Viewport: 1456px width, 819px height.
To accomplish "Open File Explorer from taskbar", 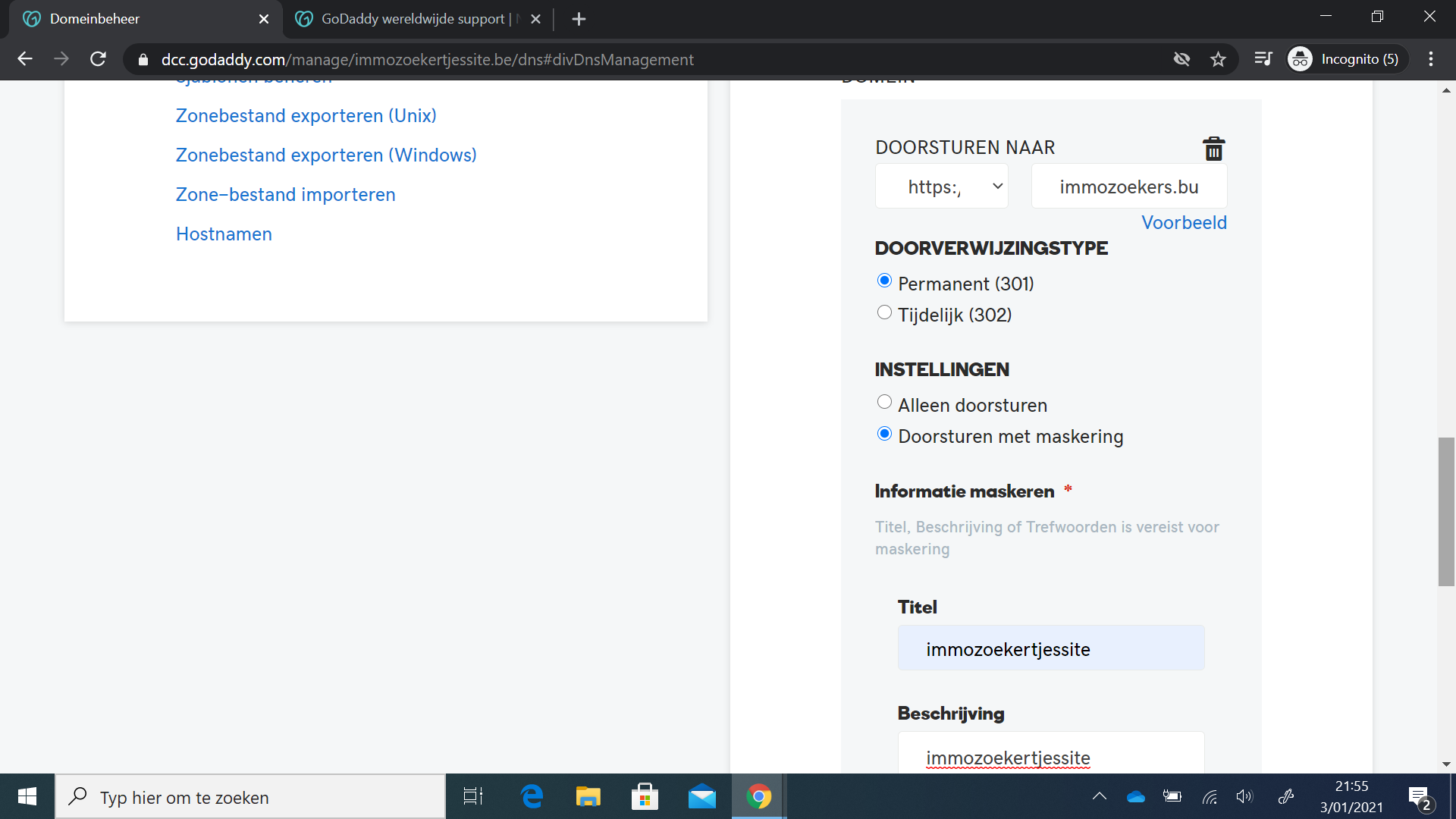I will click(x=588, y=797).
